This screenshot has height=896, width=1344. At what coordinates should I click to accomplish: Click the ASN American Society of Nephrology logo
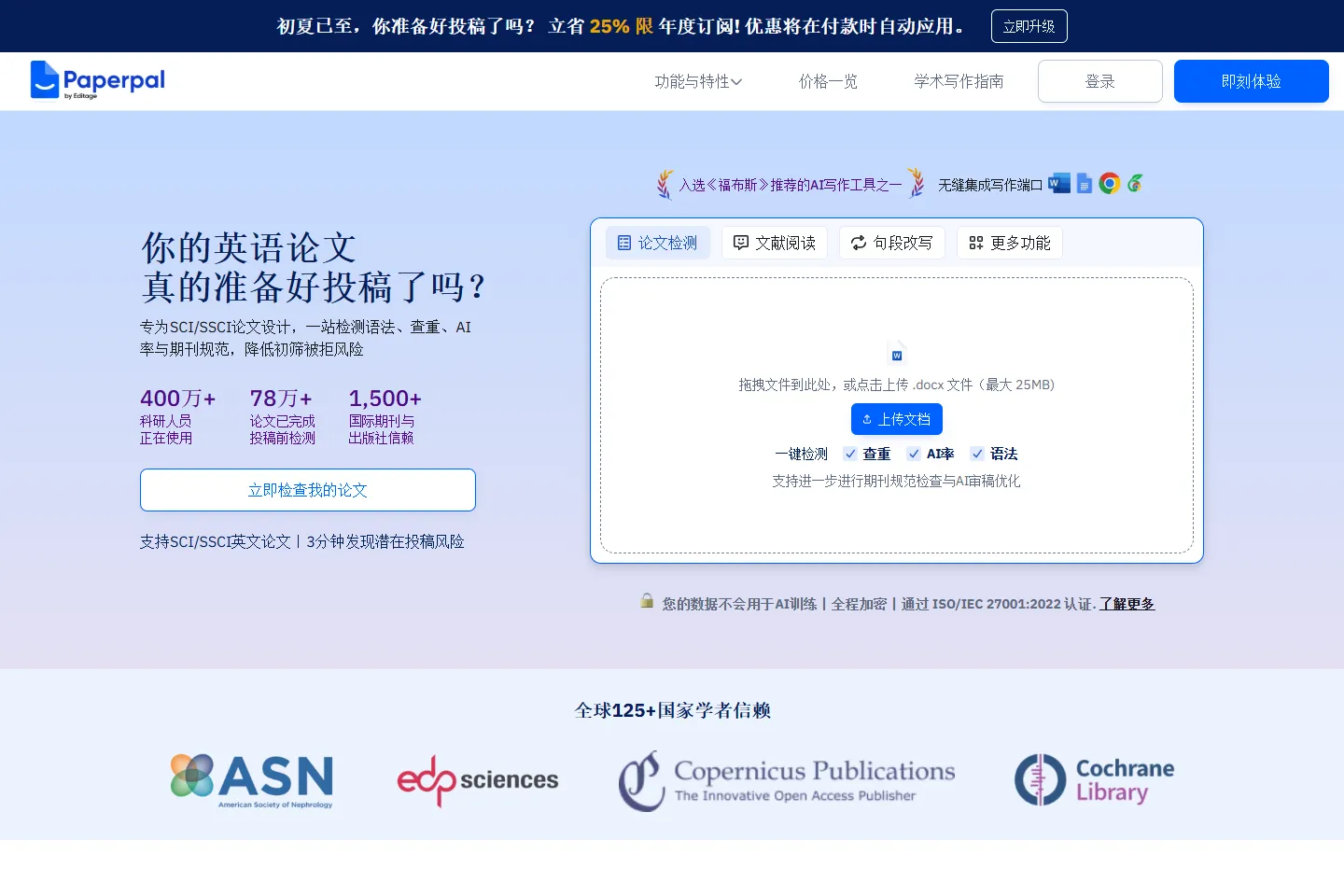[252, 780]
